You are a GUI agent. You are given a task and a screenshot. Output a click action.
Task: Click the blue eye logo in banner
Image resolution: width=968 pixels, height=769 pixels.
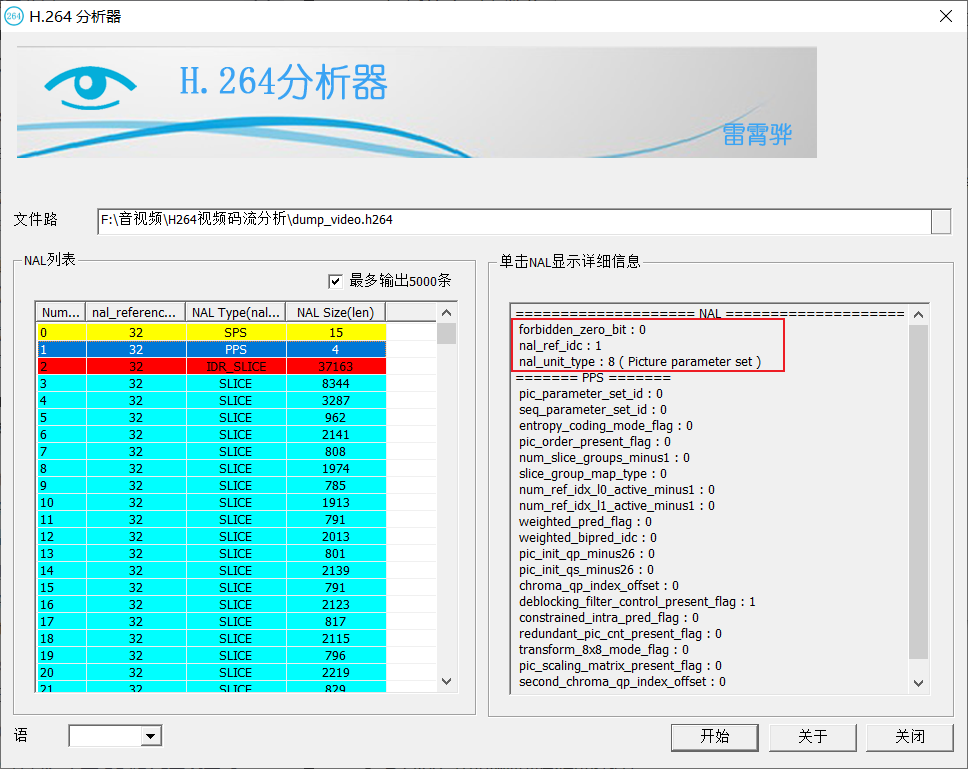click(x=89, y=86)
